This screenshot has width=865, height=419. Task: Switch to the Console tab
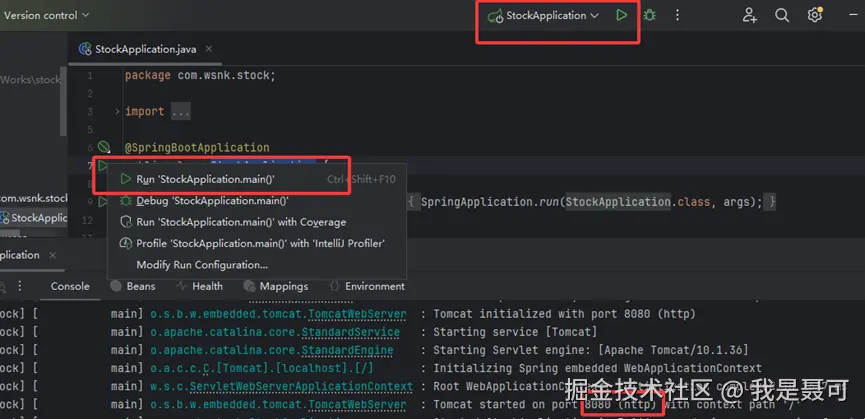(70, 286)
